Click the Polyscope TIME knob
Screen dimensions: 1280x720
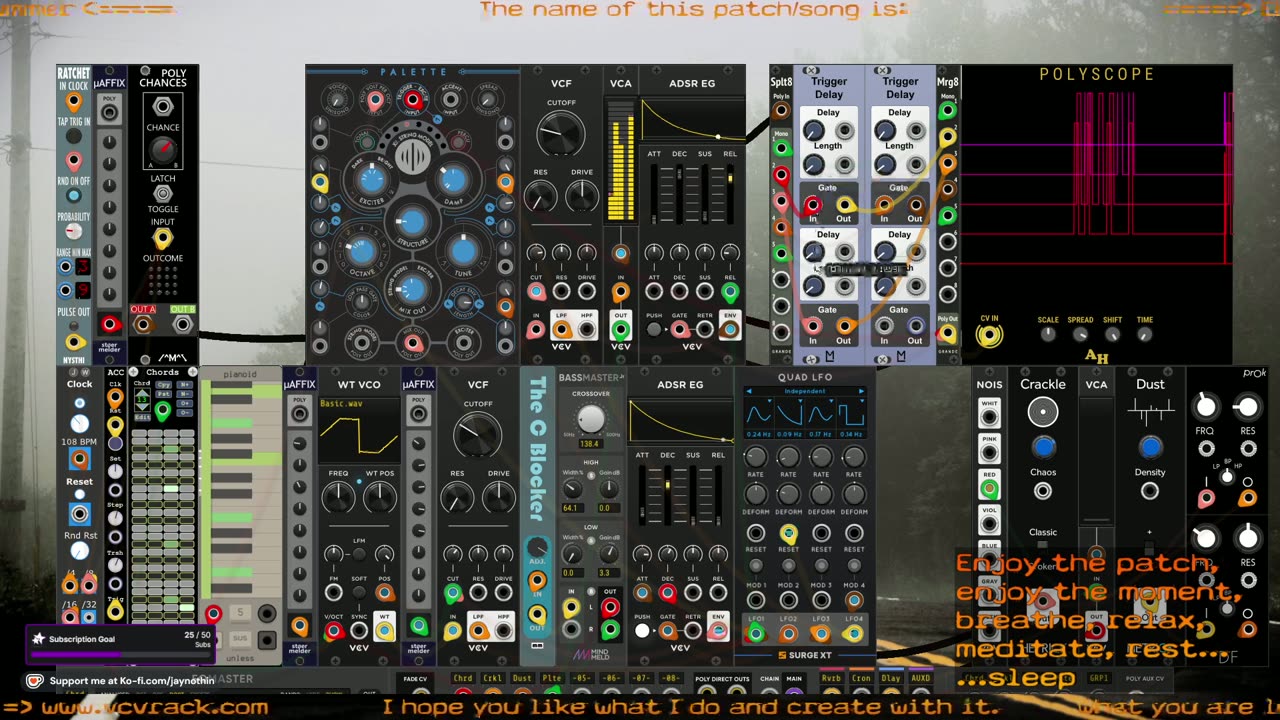tap(1145, 335)
